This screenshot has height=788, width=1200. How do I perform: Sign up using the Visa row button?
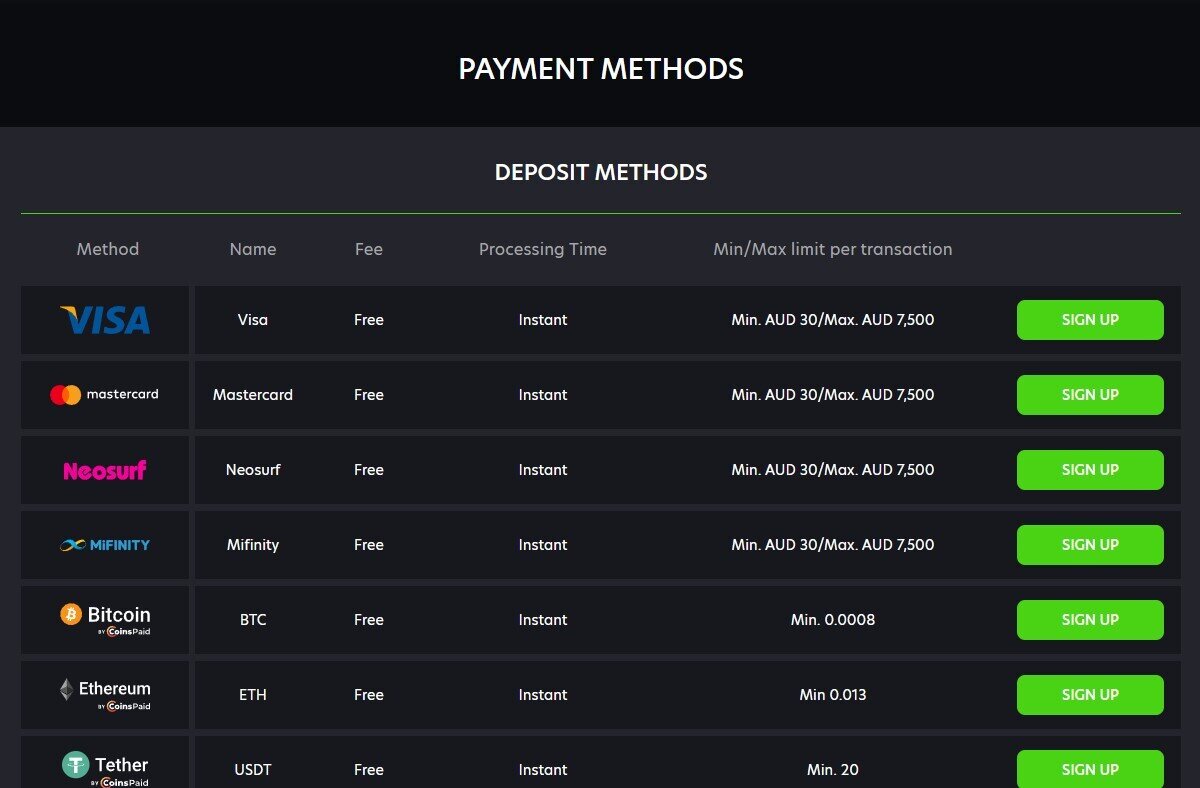click(1090, 320)
